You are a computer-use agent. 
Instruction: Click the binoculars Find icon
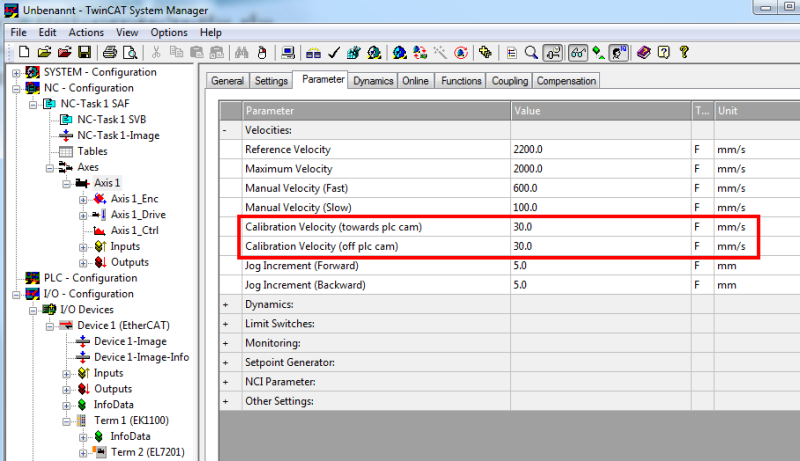click(x=241, y=52)
